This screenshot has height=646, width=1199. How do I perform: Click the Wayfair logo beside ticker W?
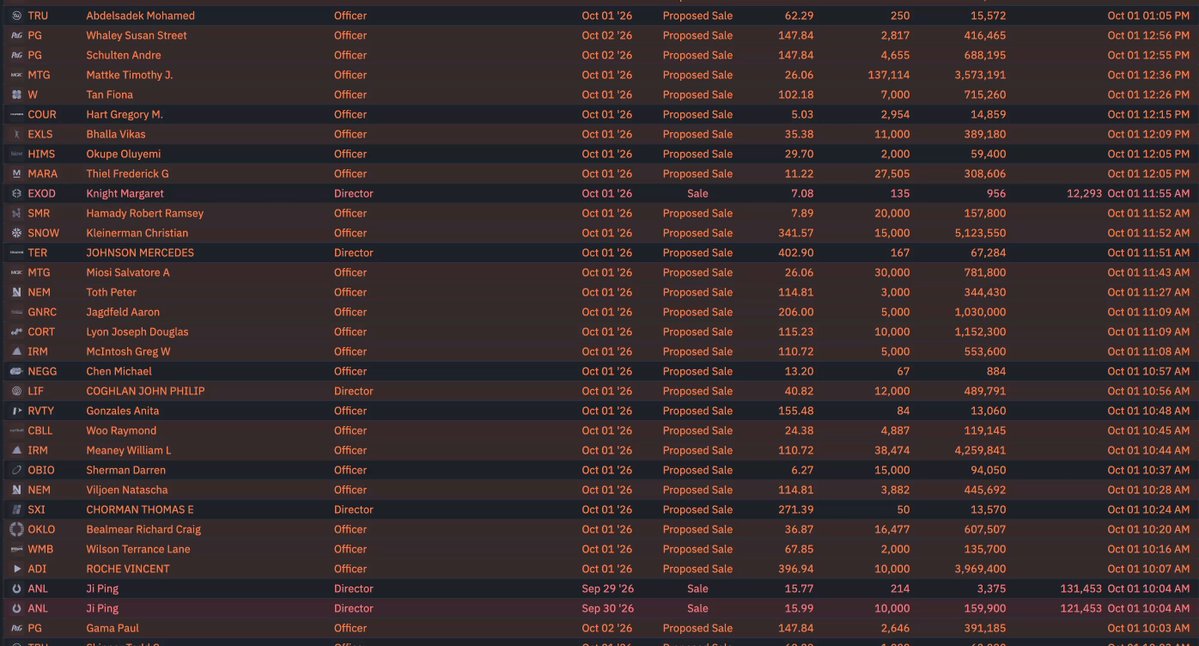pos(16,95)
